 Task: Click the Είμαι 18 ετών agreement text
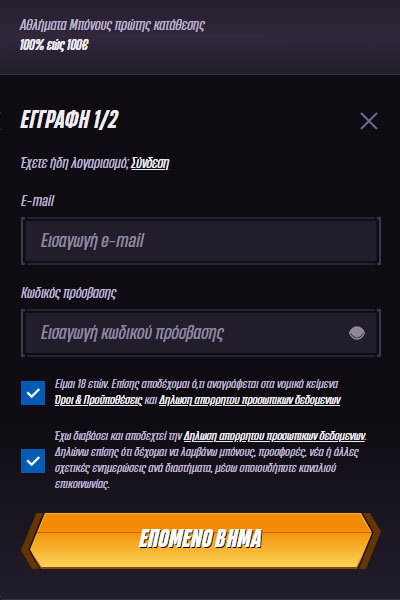click(x=196, y=384)
